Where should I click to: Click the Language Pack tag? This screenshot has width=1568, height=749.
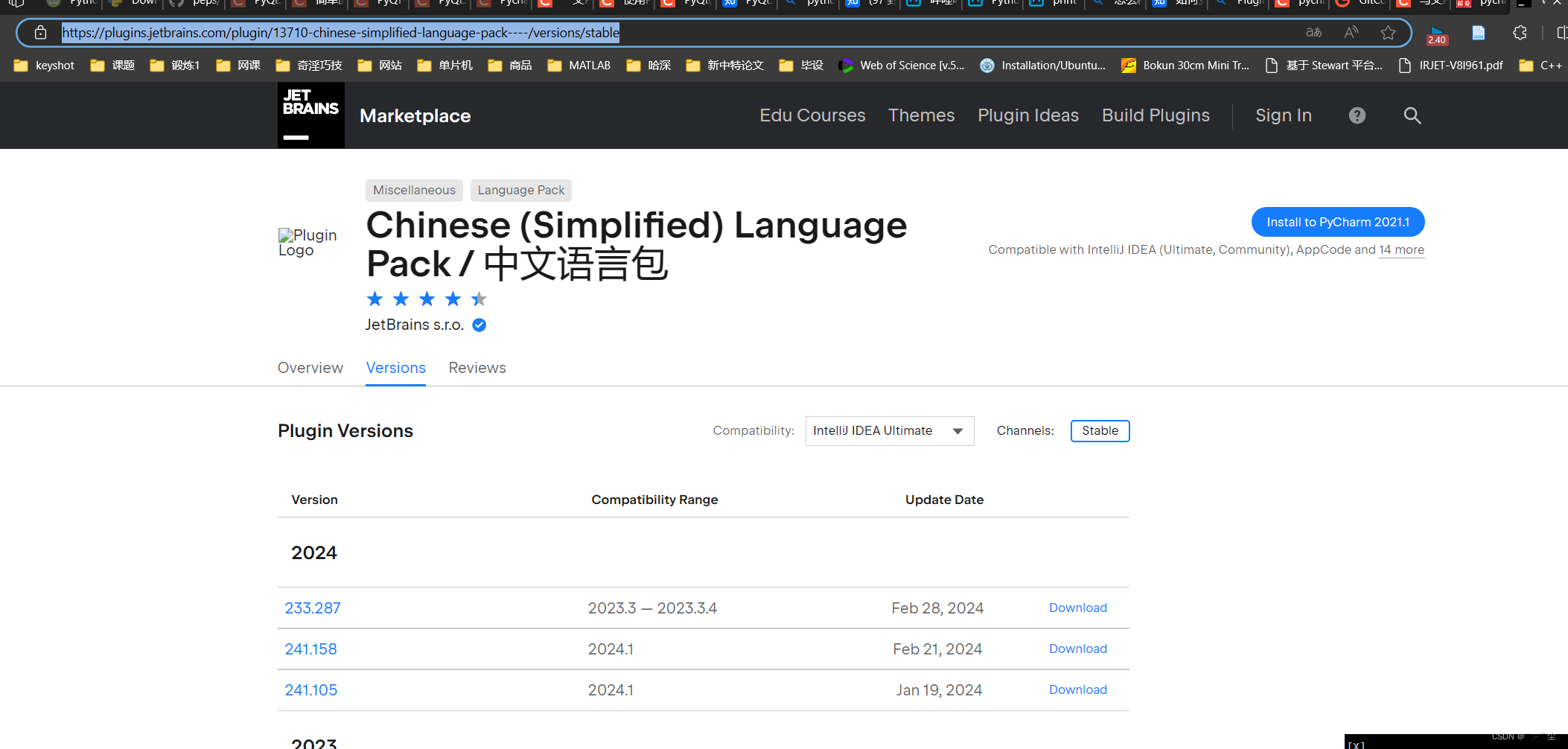click(521, 190)
